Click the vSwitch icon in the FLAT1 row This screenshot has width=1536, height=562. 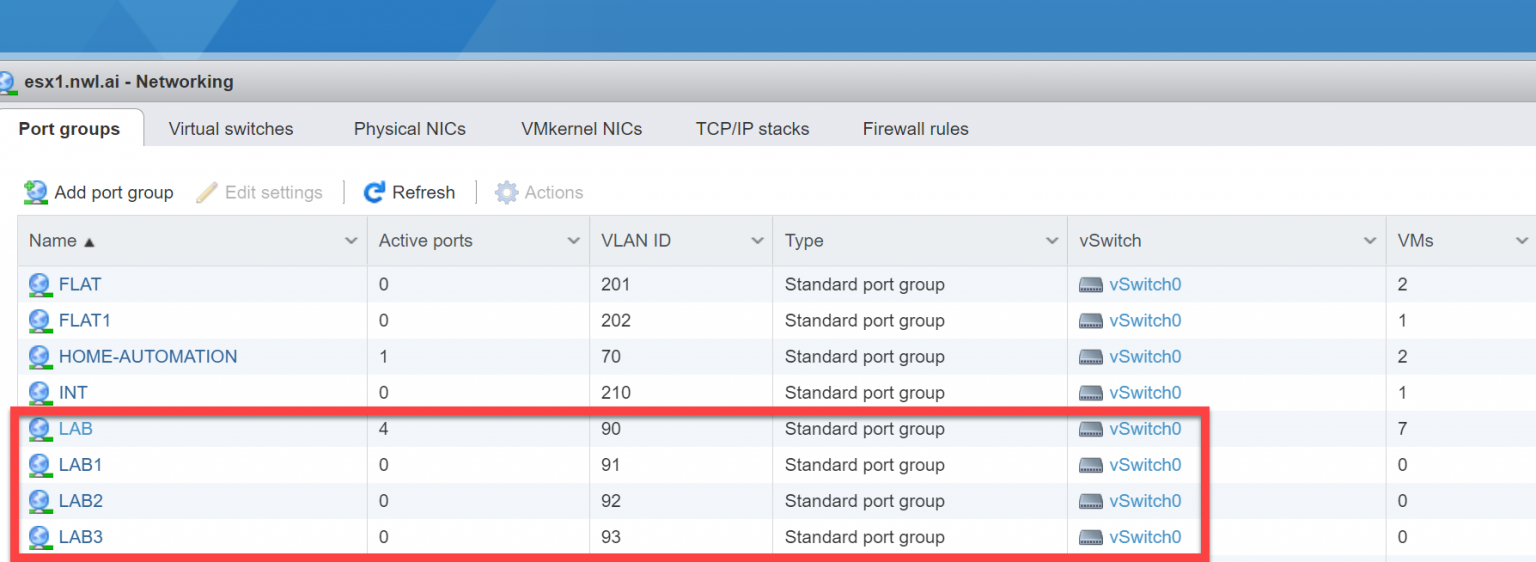pos(1091,321)
